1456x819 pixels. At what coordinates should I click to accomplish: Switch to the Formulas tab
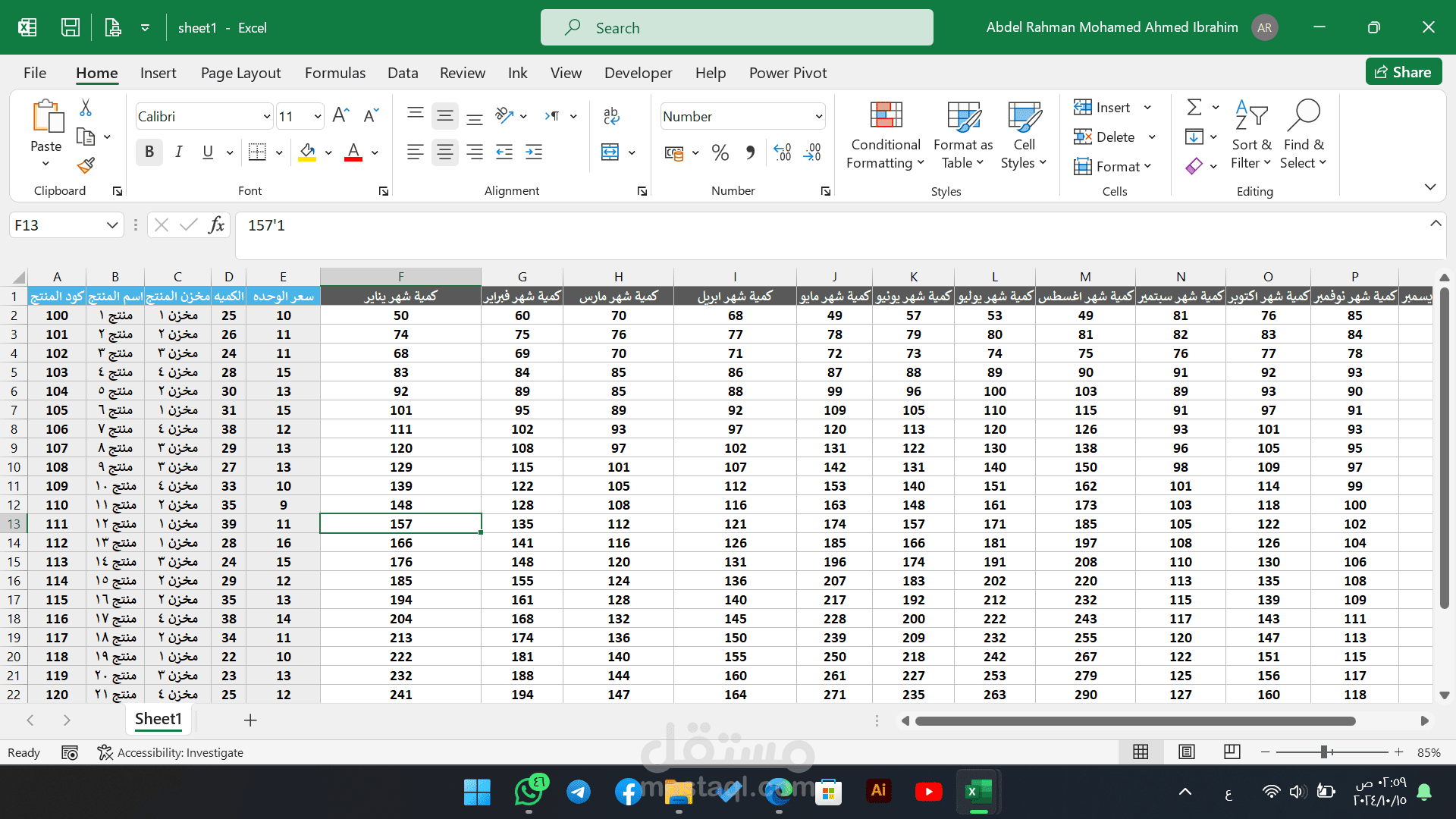coord(334,73)
